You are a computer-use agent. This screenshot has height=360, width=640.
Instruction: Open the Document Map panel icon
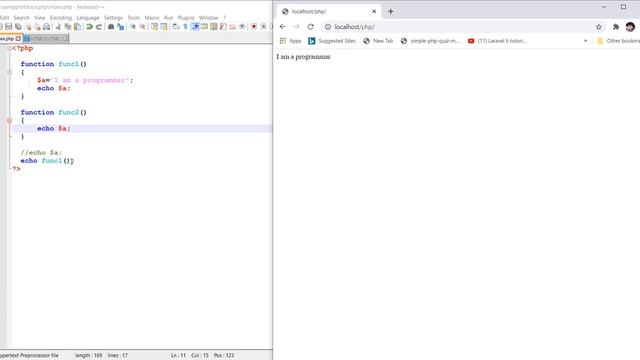(214, 27)
